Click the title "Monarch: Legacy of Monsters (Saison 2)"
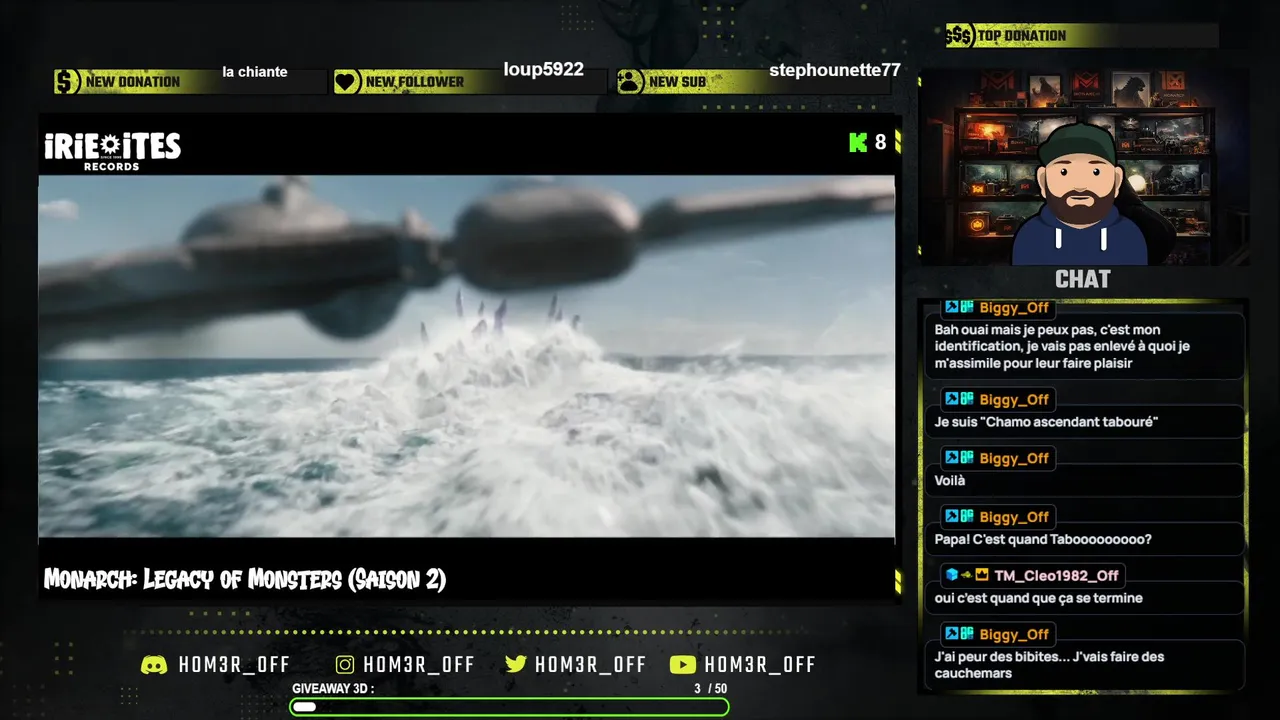1280x720 pixels. pyautogui.click(x=245, y=579)
